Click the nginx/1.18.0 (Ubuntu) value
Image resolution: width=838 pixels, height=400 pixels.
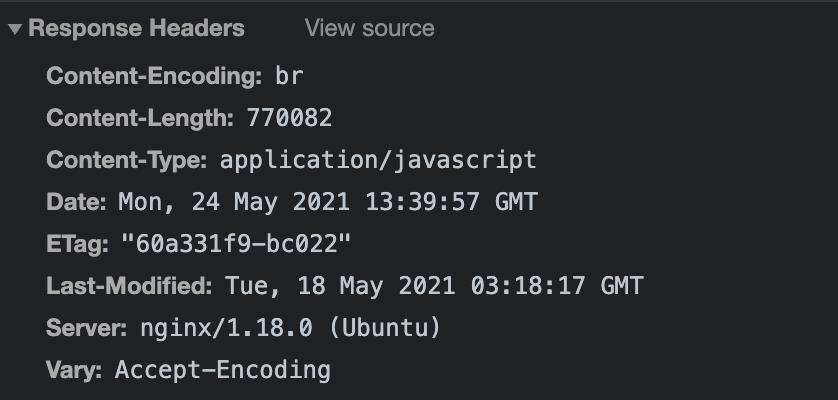pyautogui.click(x=291, y=328)
